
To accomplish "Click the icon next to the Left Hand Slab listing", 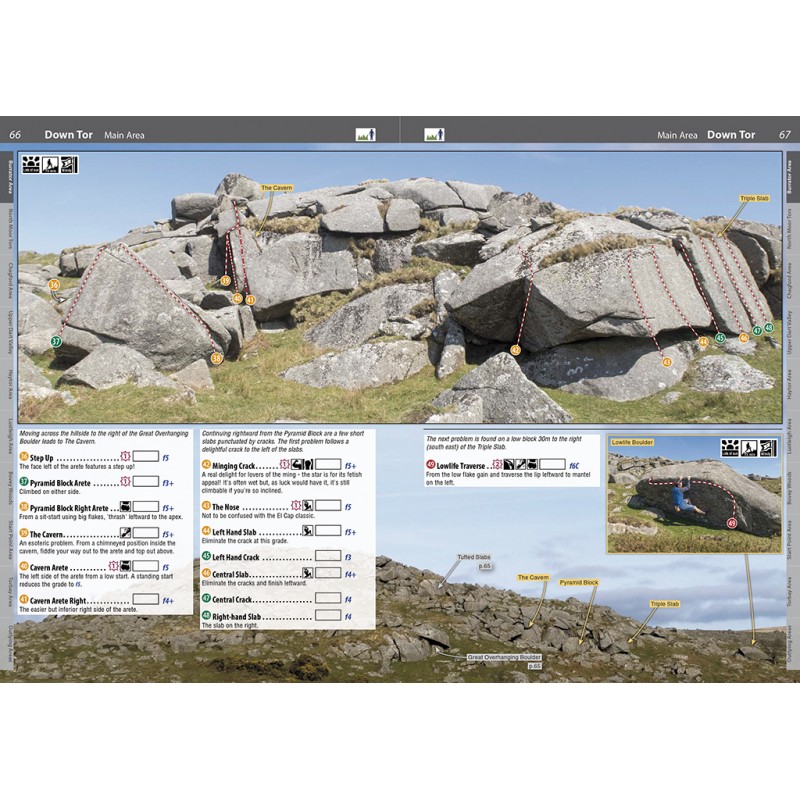I will coord(308,531).
